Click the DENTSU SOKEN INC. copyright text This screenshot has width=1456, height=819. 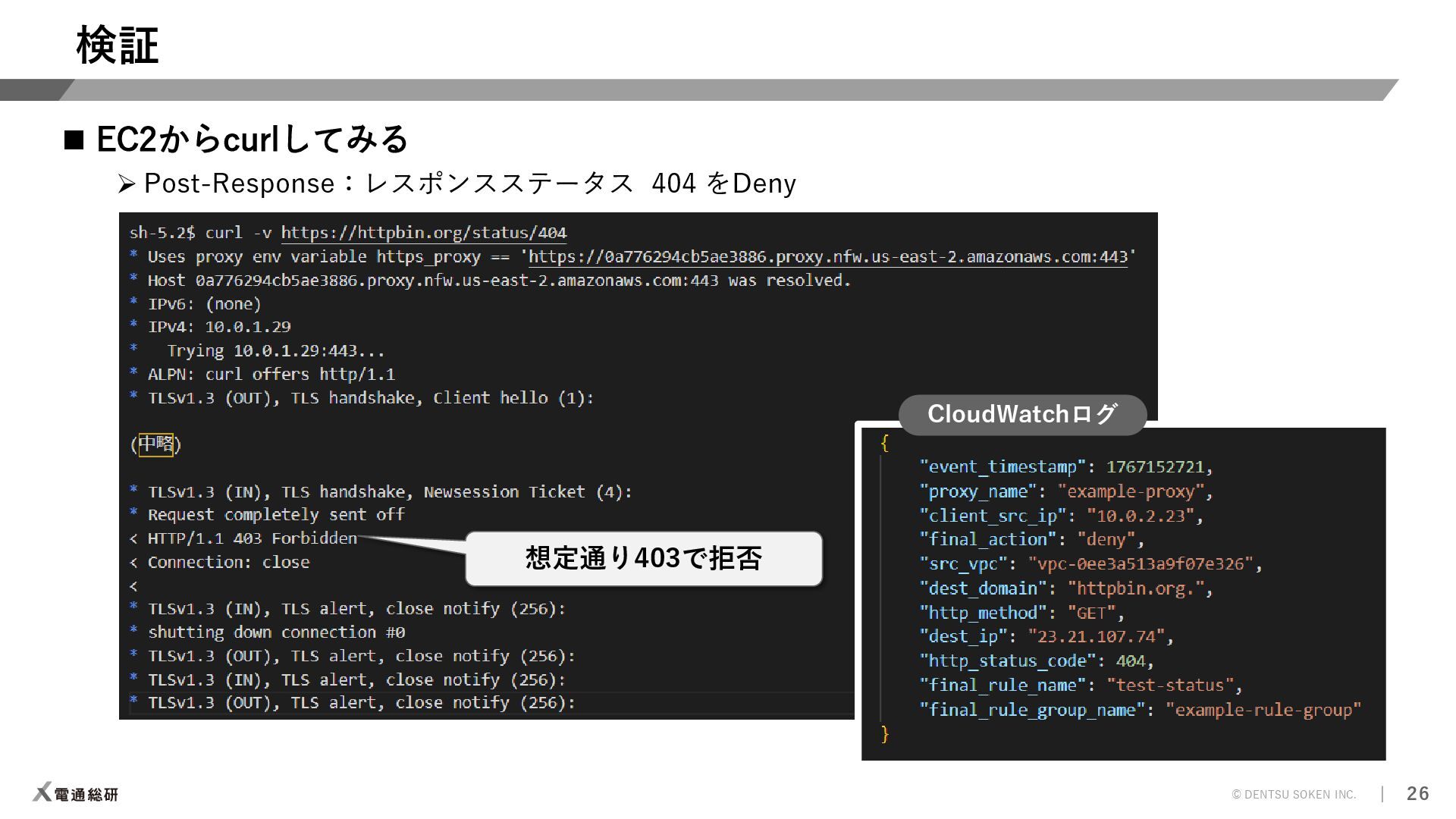(x=1294, y=794)
